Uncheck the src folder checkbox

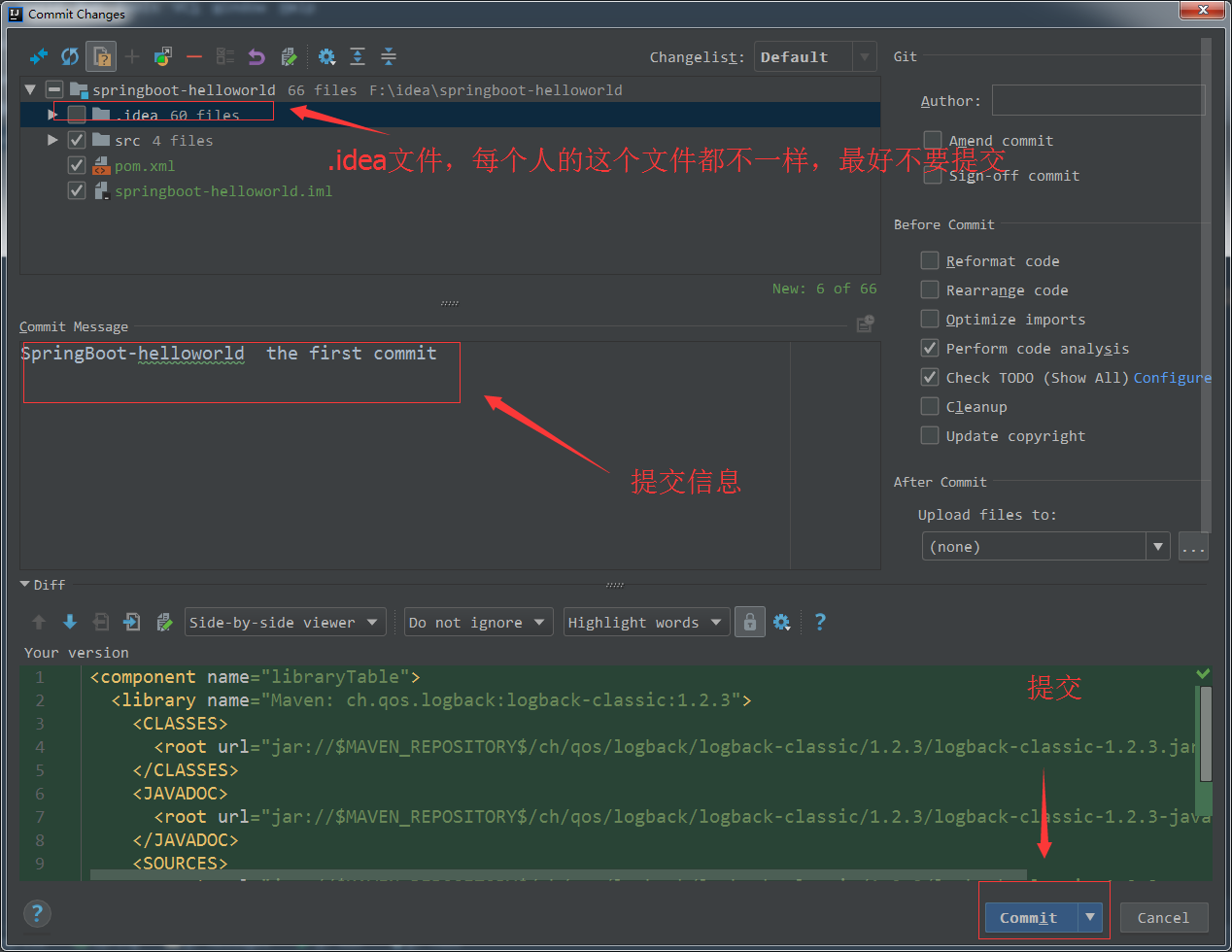77,140
